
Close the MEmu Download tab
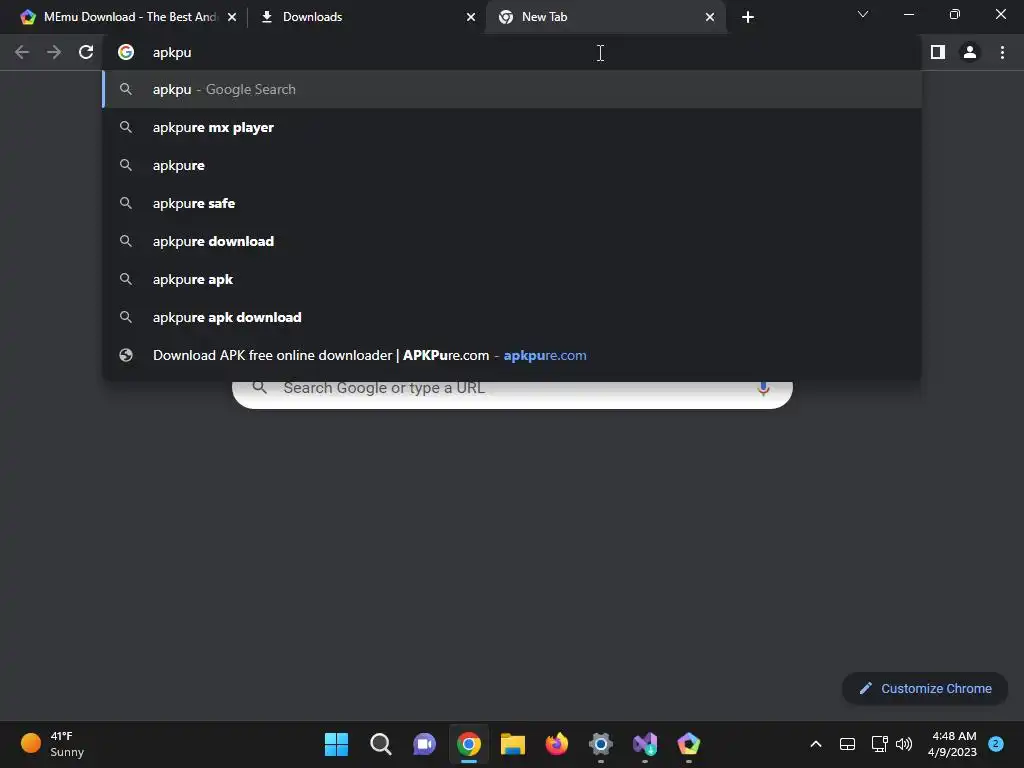tap(232, 17)
